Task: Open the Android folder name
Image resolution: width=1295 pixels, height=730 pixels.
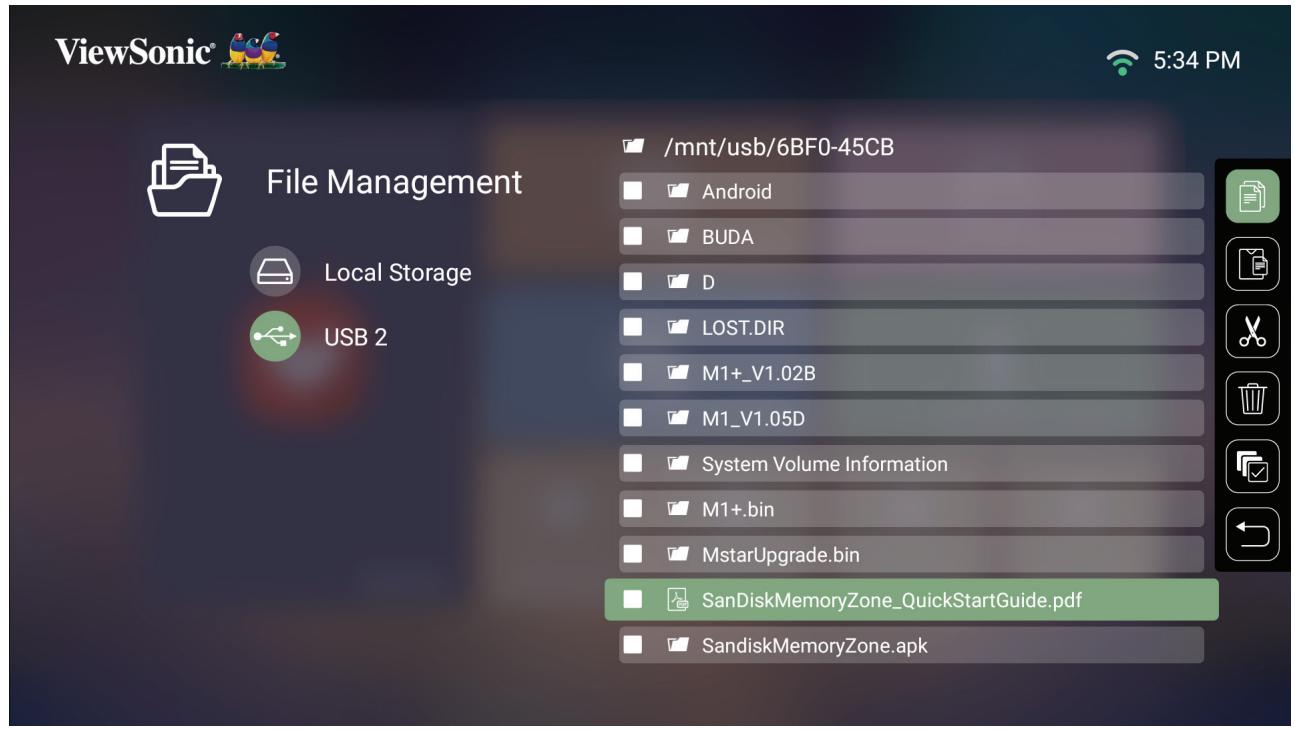Action: [x=737, y=192]
